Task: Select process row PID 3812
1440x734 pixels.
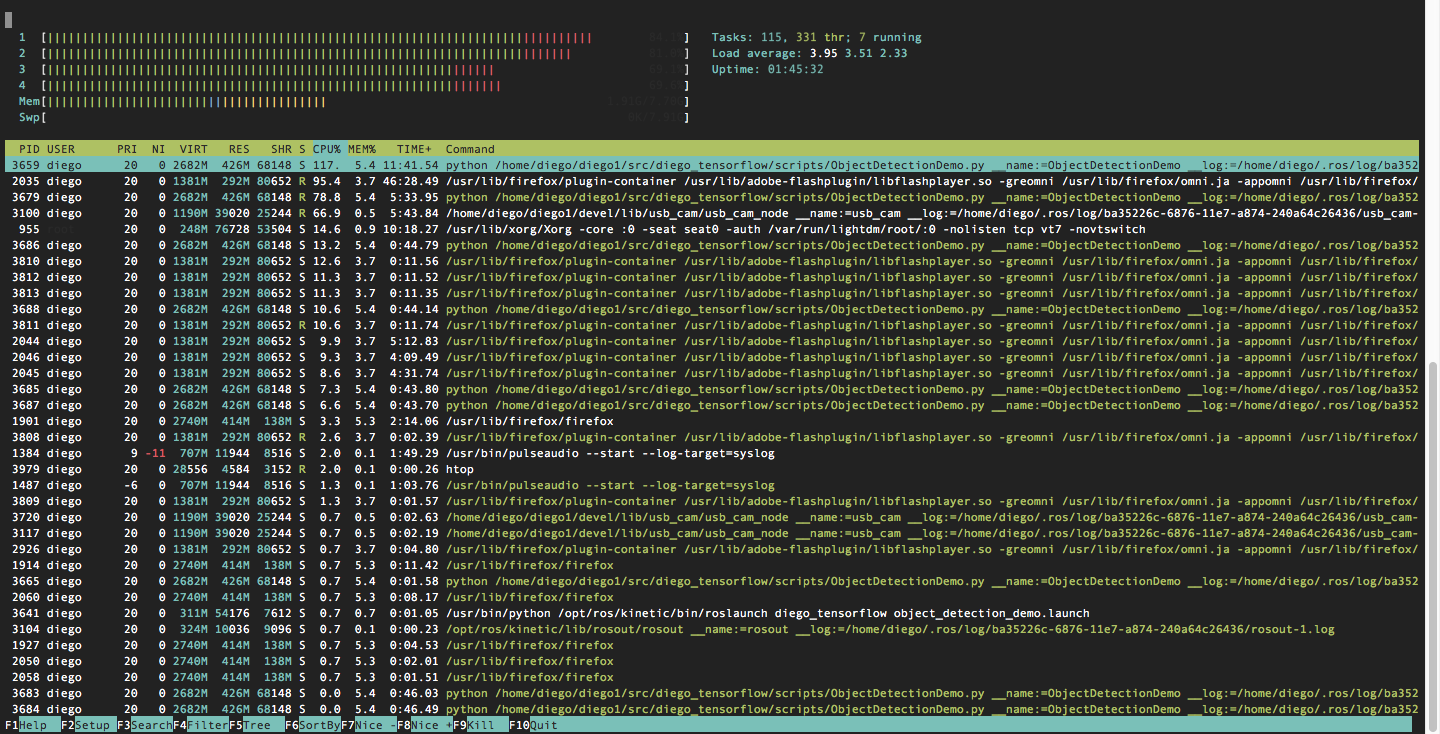Action: pyautogui.click(x=711, y=277)
